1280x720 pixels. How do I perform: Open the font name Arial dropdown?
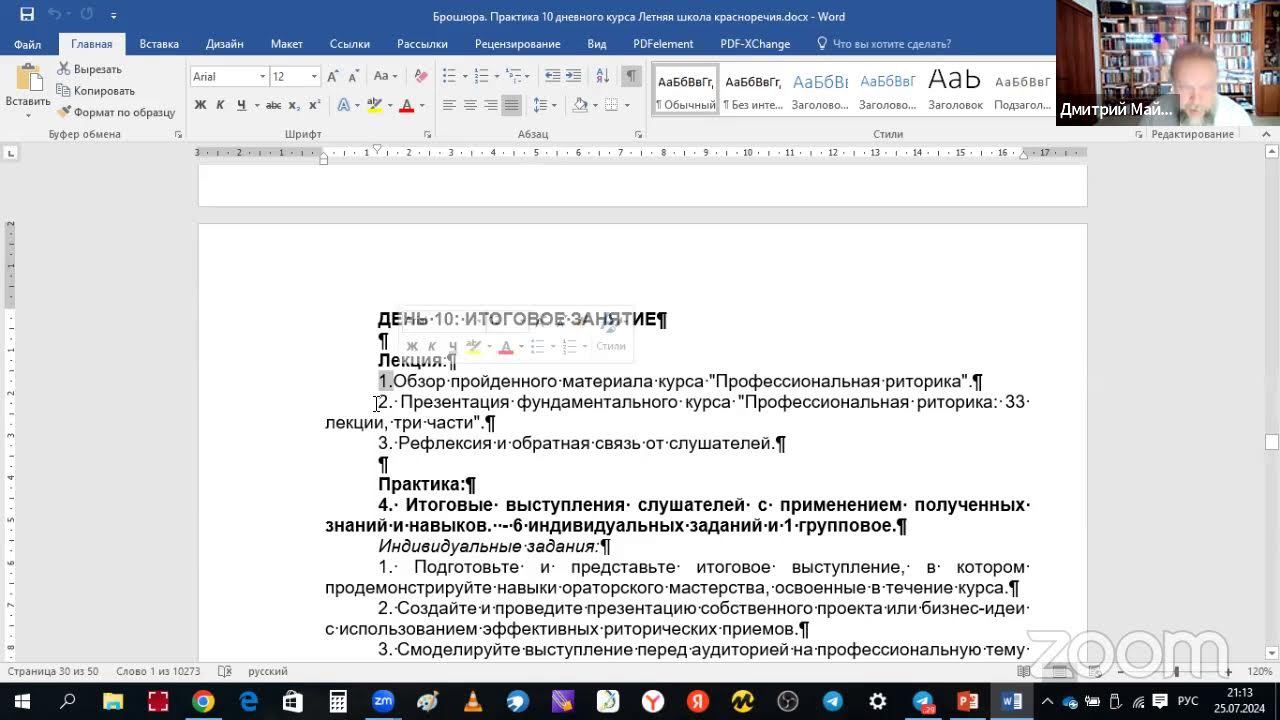(x=263, y=77)
